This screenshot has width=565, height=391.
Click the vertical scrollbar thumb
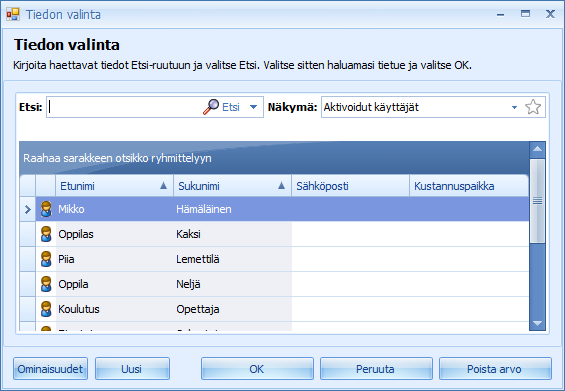point(537,201)
